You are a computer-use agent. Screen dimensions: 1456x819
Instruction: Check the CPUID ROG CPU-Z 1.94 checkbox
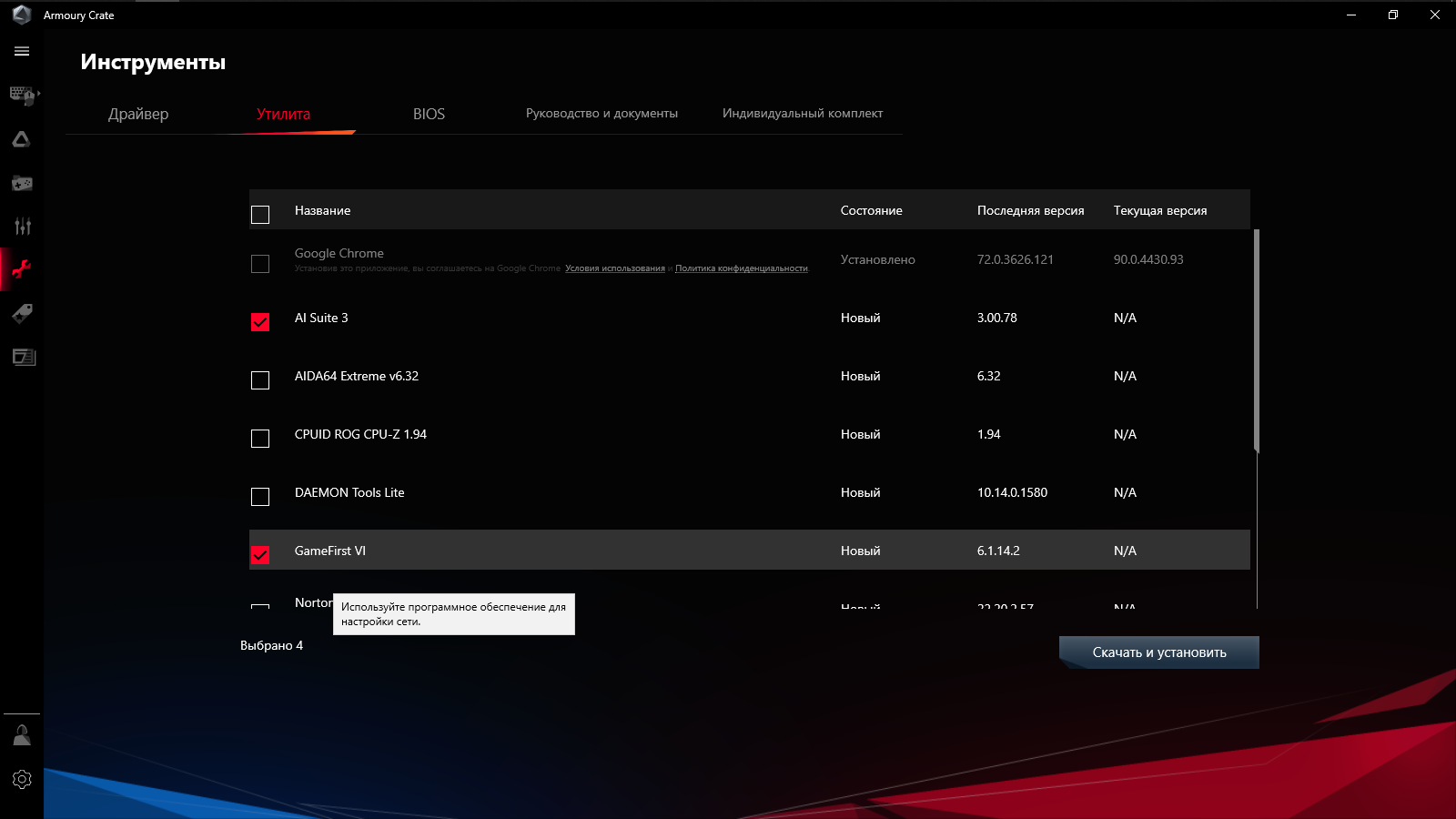[x=260, y=439]
